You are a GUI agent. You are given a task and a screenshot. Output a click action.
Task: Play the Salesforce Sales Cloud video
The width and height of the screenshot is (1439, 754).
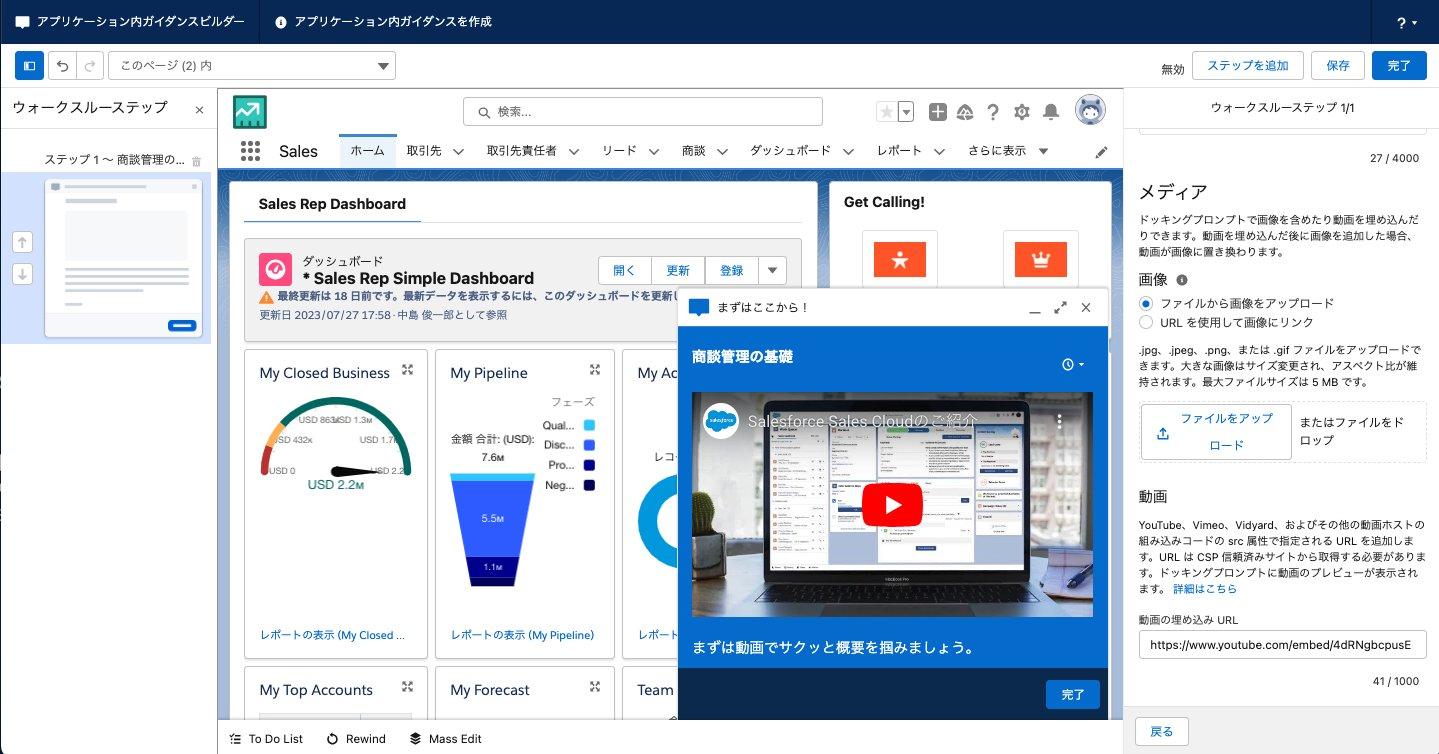tap(892, 504)
